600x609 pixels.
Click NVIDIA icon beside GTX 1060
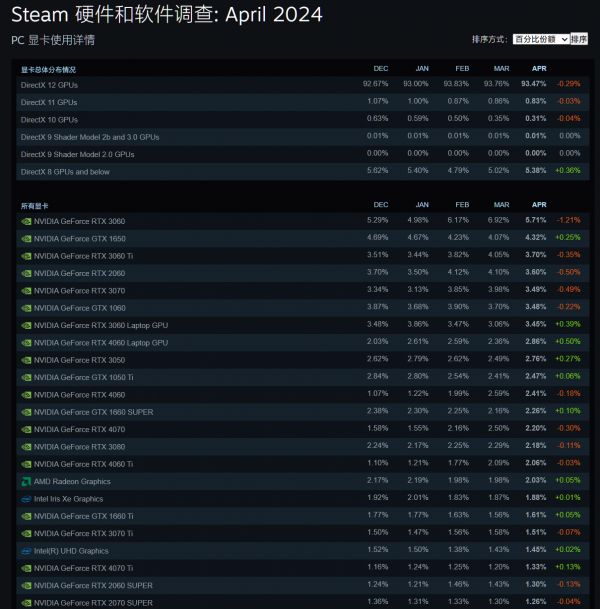point(26,308)
